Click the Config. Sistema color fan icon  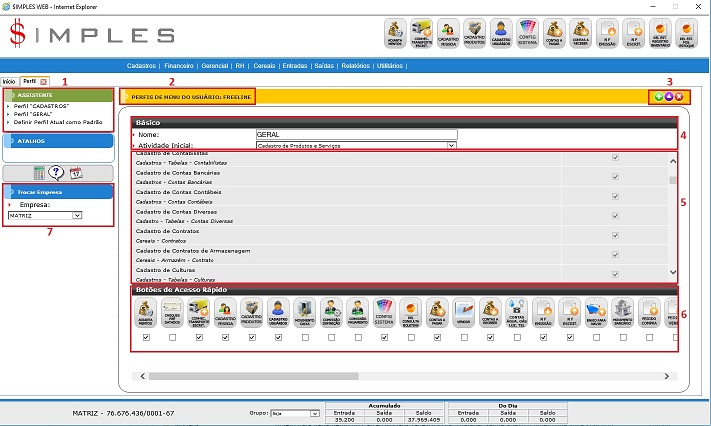[x=528, y=35]
